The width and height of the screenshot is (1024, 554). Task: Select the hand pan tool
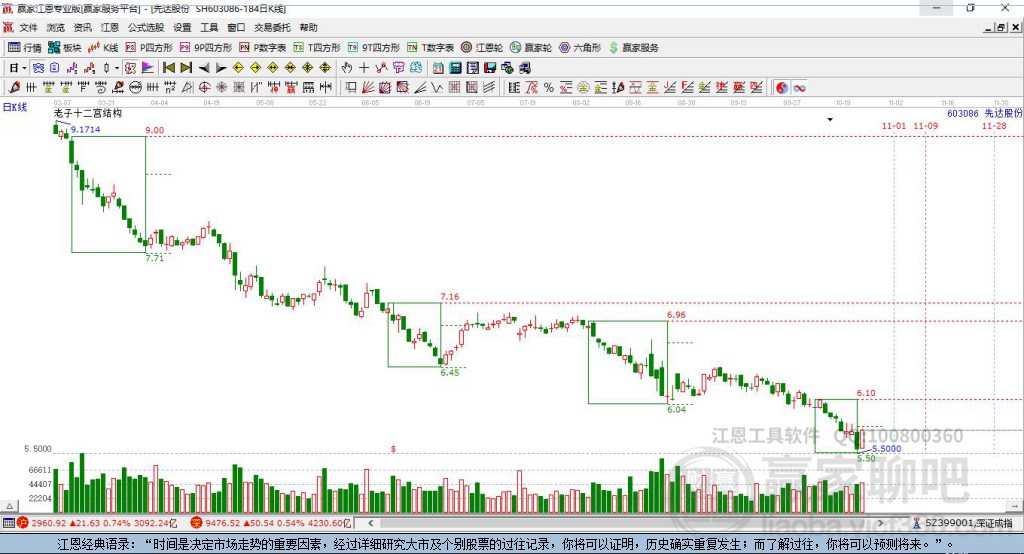click(347, 68)
